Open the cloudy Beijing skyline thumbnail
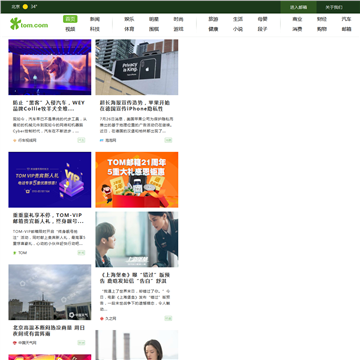 tap(50, 292)
